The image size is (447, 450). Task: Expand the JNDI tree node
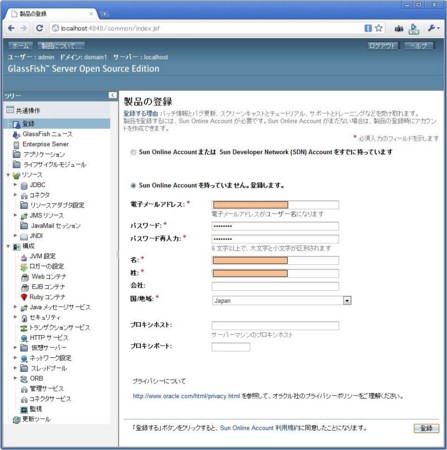click(15, 236)
